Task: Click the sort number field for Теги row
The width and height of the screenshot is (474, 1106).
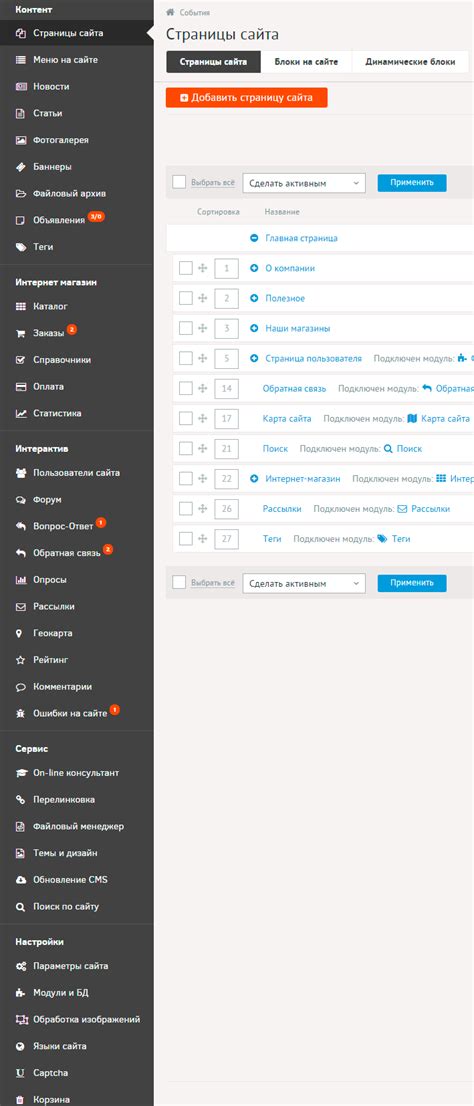Action: click(226, 538)
